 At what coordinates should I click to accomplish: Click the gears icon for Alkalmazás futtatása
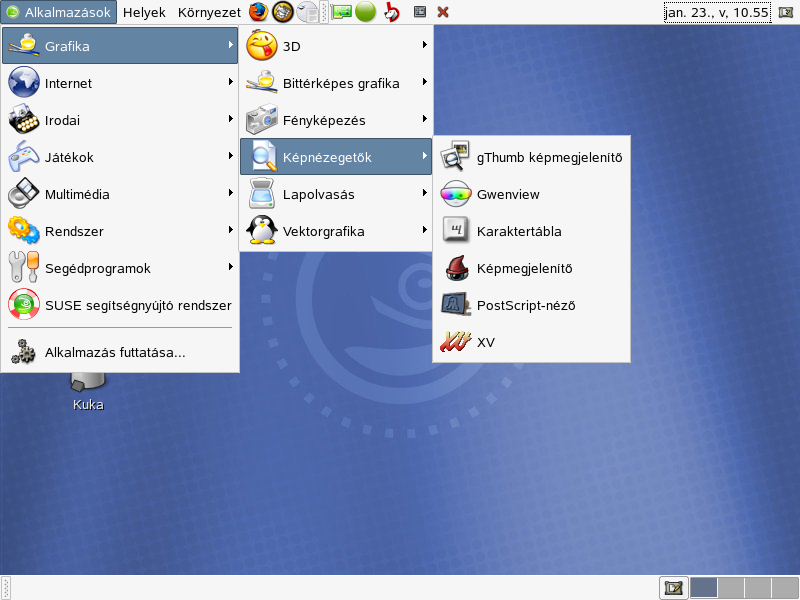(x=23, y=352)
